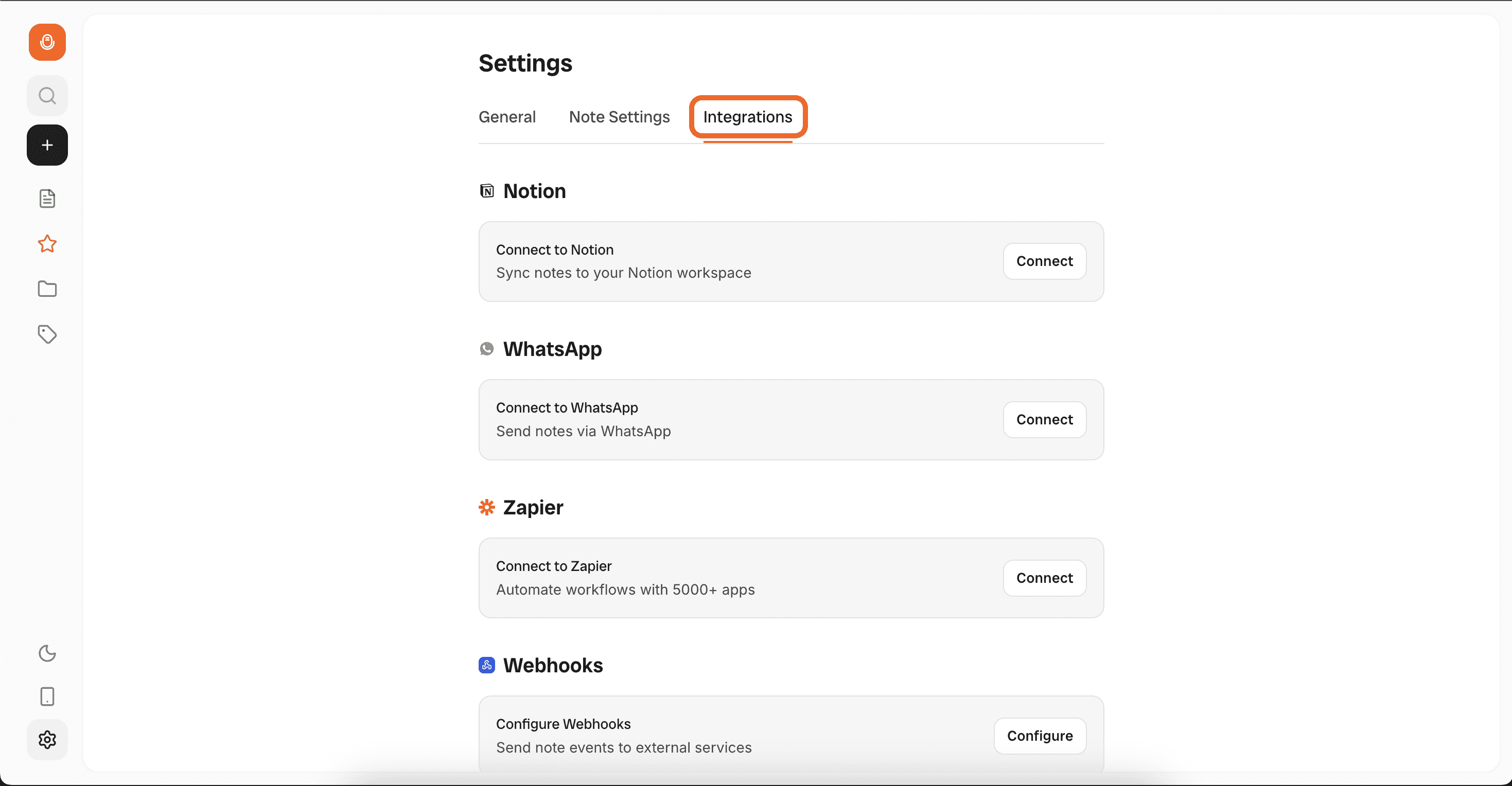Viewport: 1512px width, 786px height.
Task: Connect to WhatsApp
Action: tap(1044, 419)
